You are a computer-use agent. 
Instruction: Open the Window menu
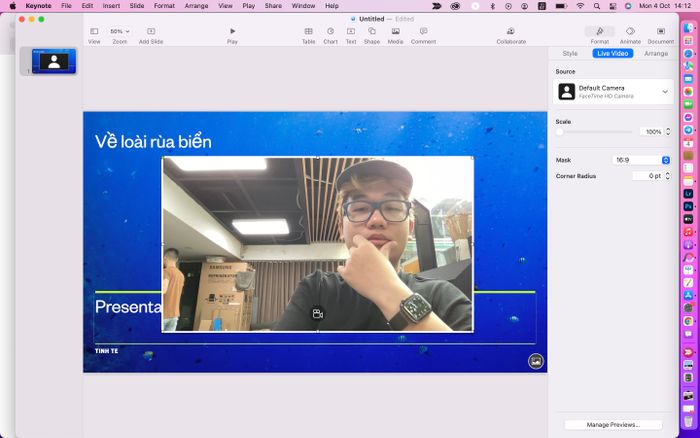(303, 6)
